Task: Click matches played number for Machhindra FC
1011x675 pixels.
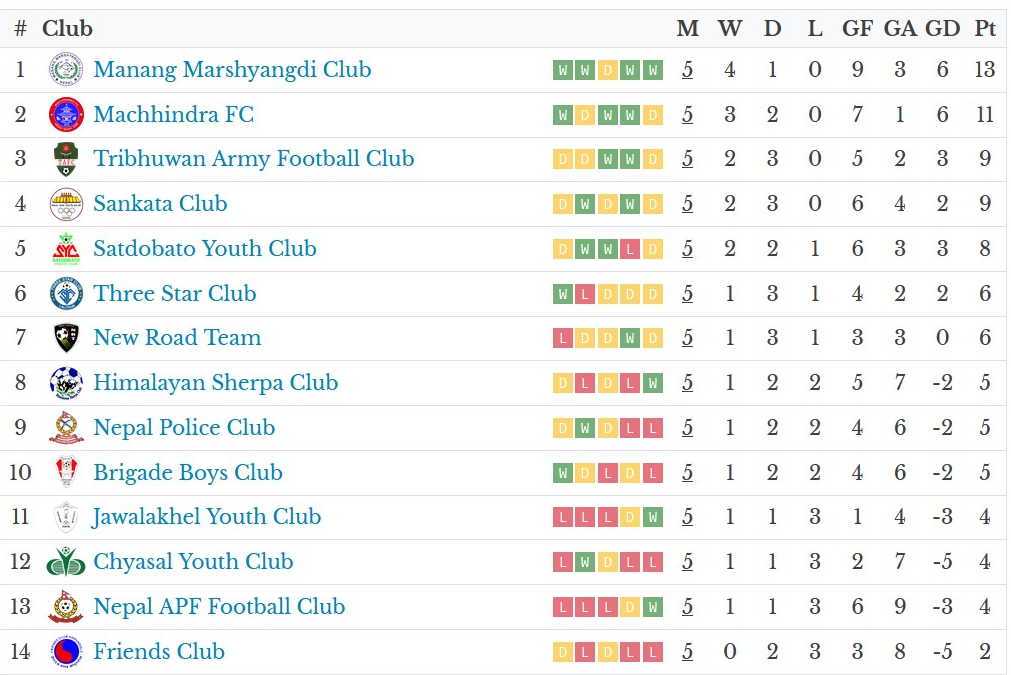Action: click(688, 115)
